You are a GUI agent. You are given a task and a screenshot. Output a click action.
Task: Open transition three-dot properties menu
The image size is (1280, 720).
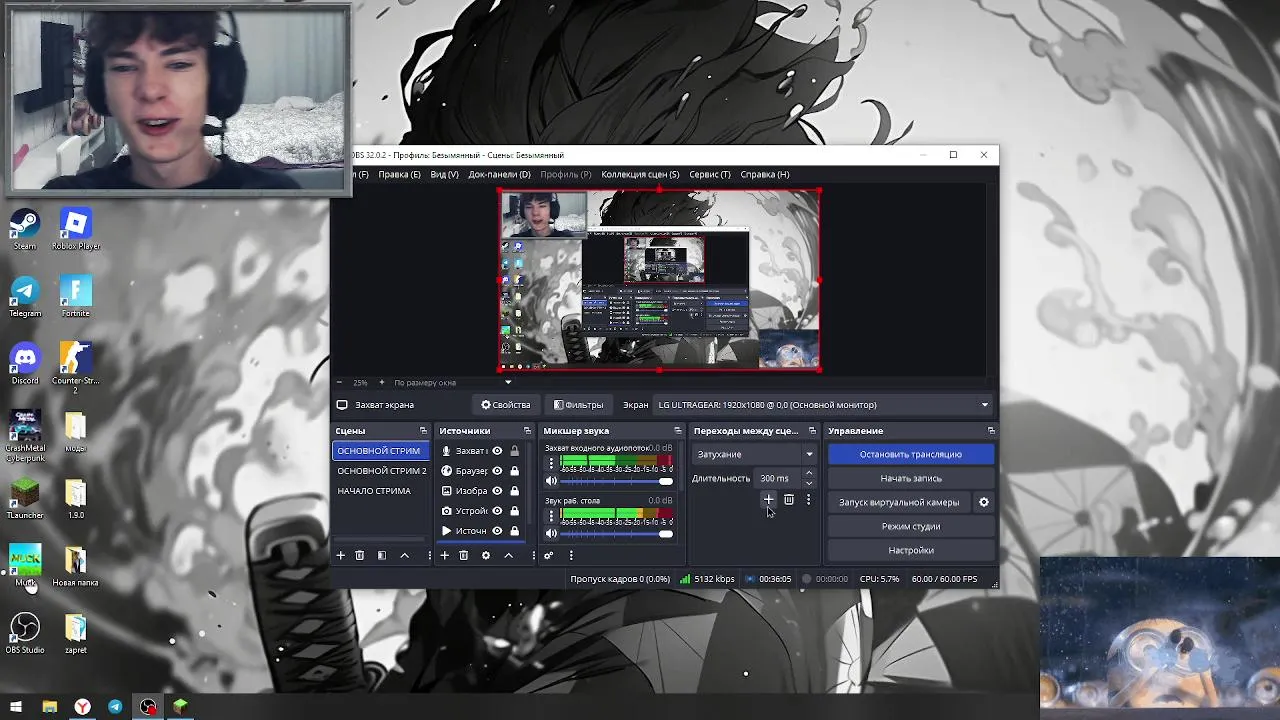click(x=808, y=499)
